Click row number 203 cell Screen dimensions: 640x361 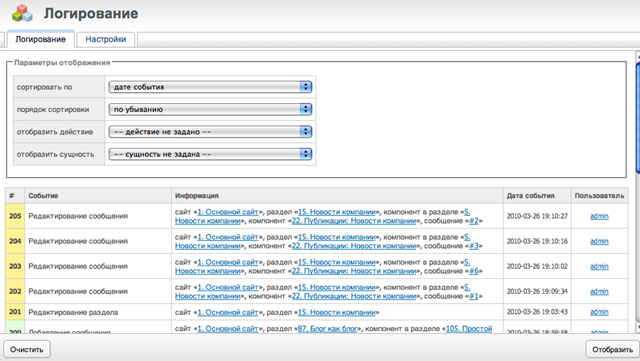tap(15, 266)
